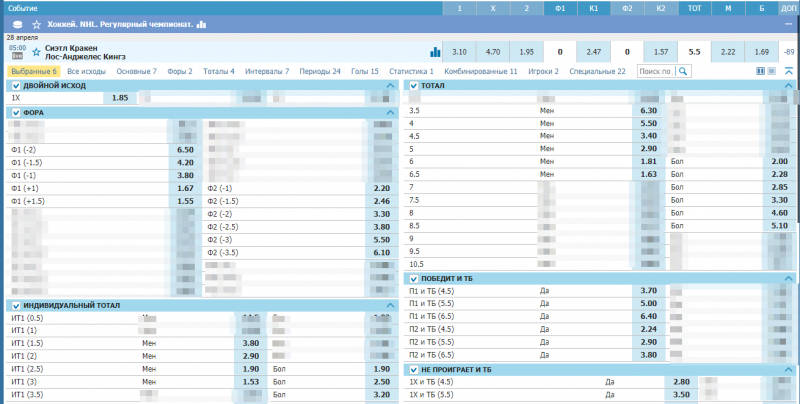This screenshot has height=404, width=800.
Task: Pick Ф1 (-2) handicap odds 6.50
Action: coord(185,149)
